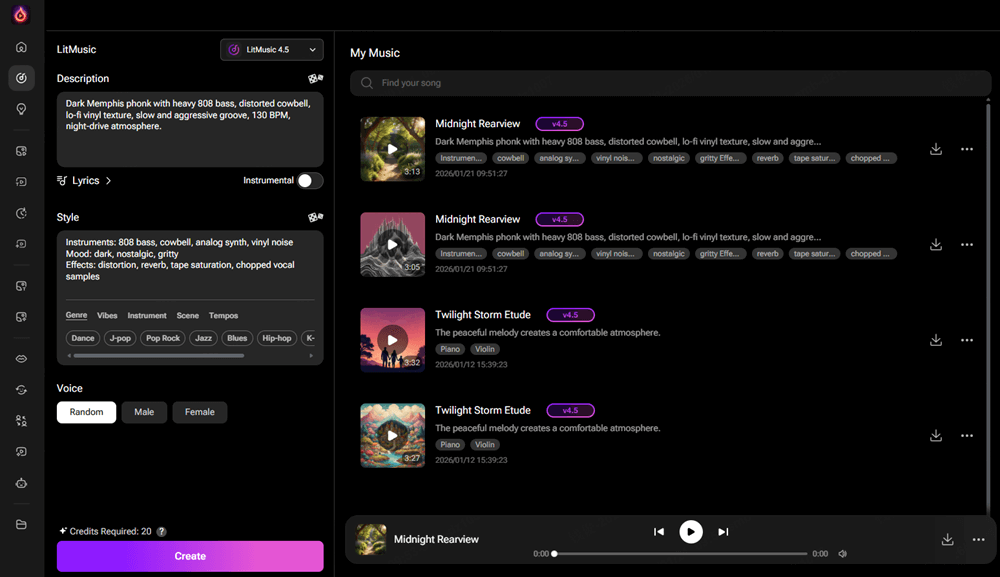Click the playback progress slider

coord(680,553)
